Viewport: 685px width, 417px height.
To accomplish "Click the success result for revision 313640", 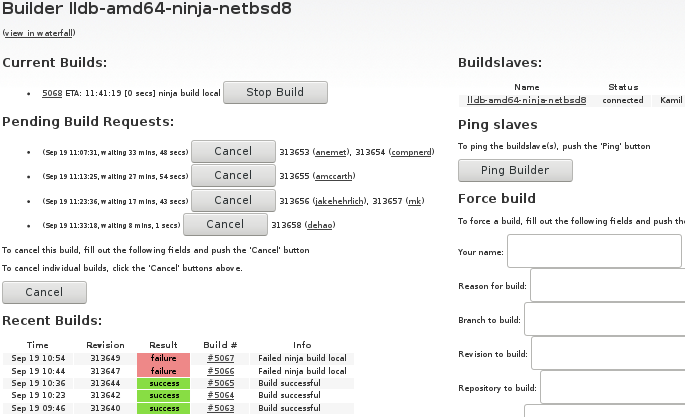I will [163, 408].
